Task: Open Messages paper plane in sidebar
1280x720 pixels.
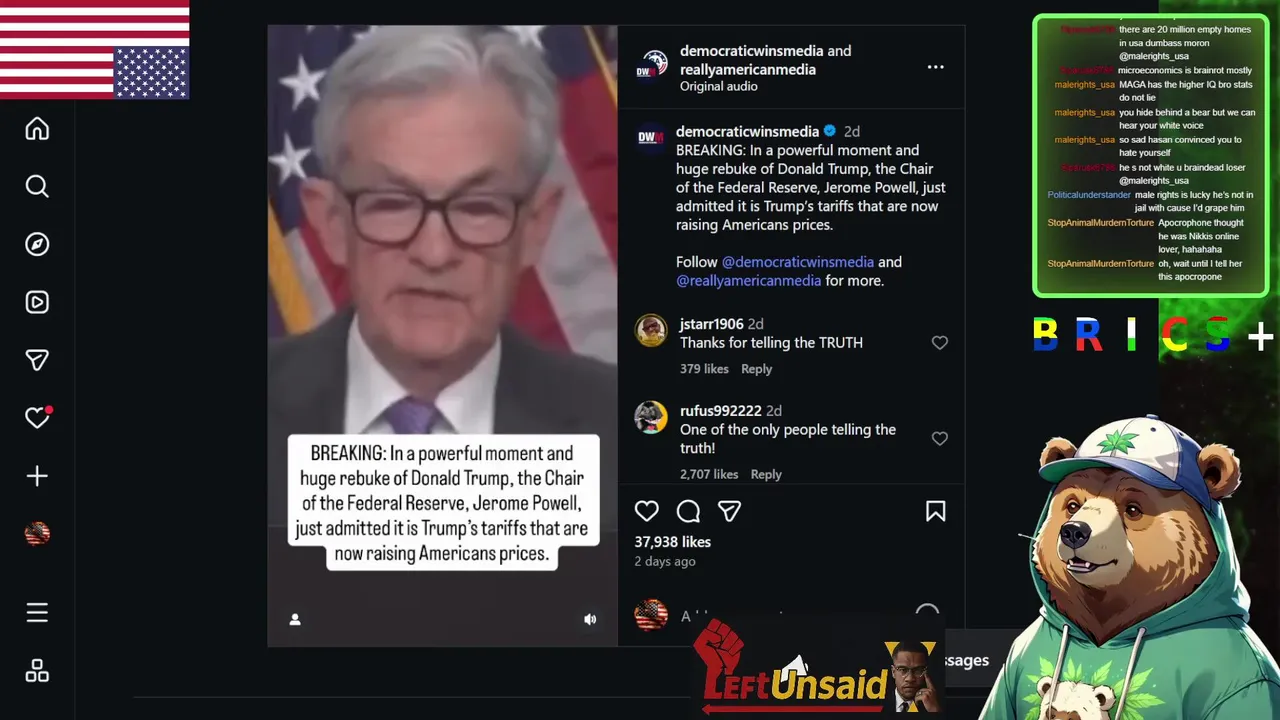Action: tap(37, 360)
